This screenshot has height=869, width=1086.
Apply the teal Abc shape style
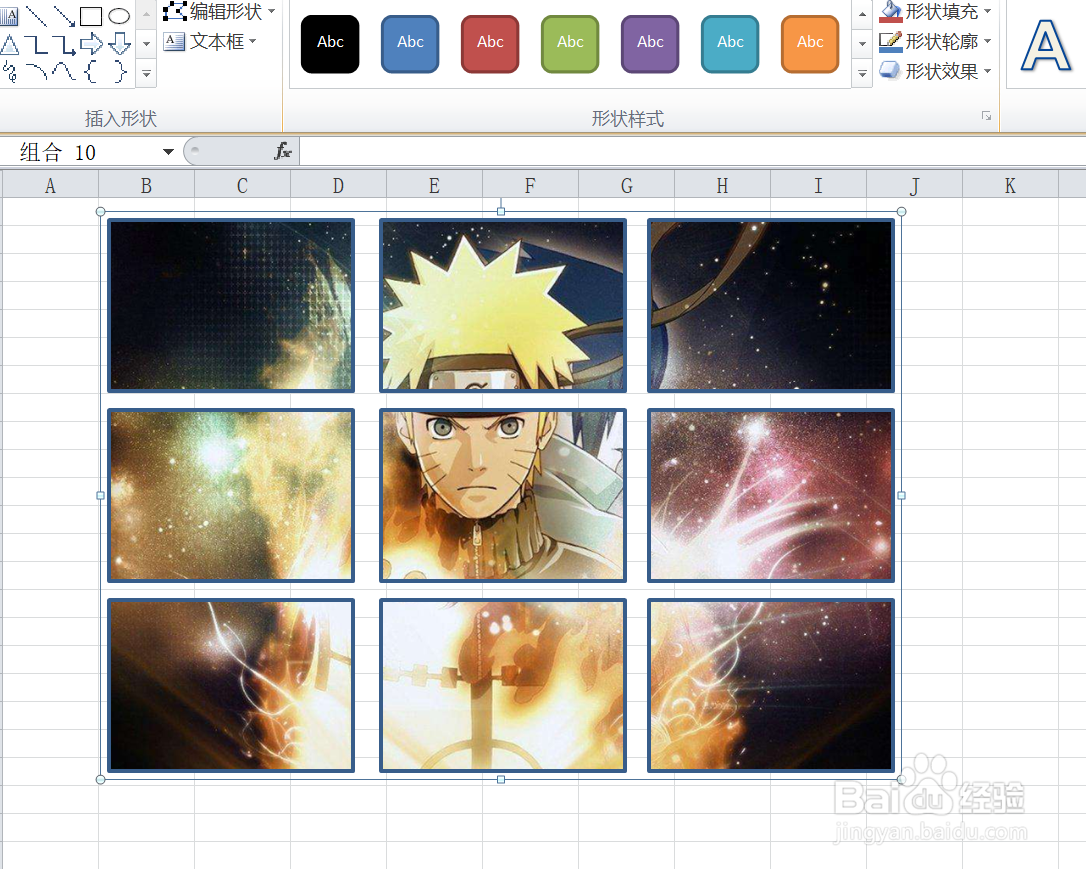pos(730,44)
